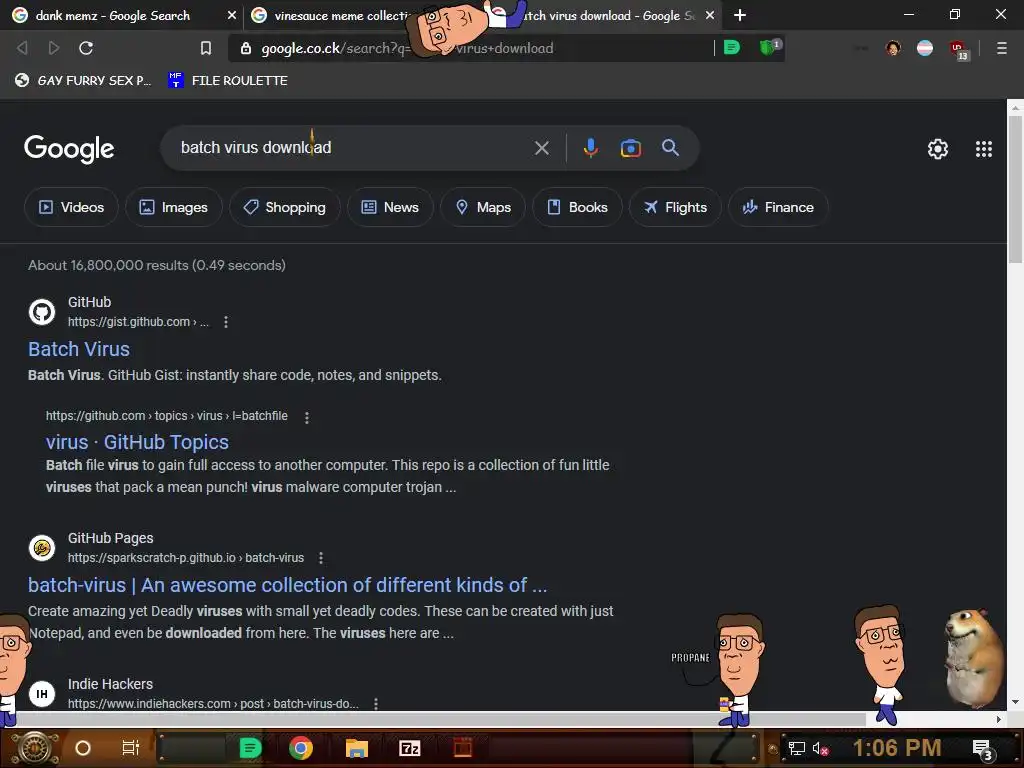Image resolution: width=1024 pixels, height=768 pixels.
Task: Open the browser hamburger menu
Action: point(1001,48)
